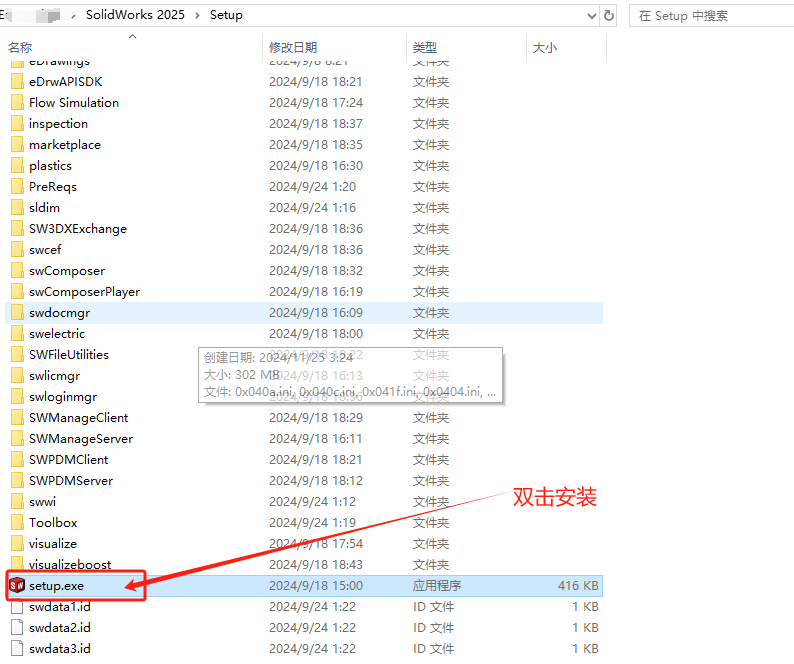Select the swdata2.id file name
Viewport: 794px width, 664px height.
(x=60, y=627)
